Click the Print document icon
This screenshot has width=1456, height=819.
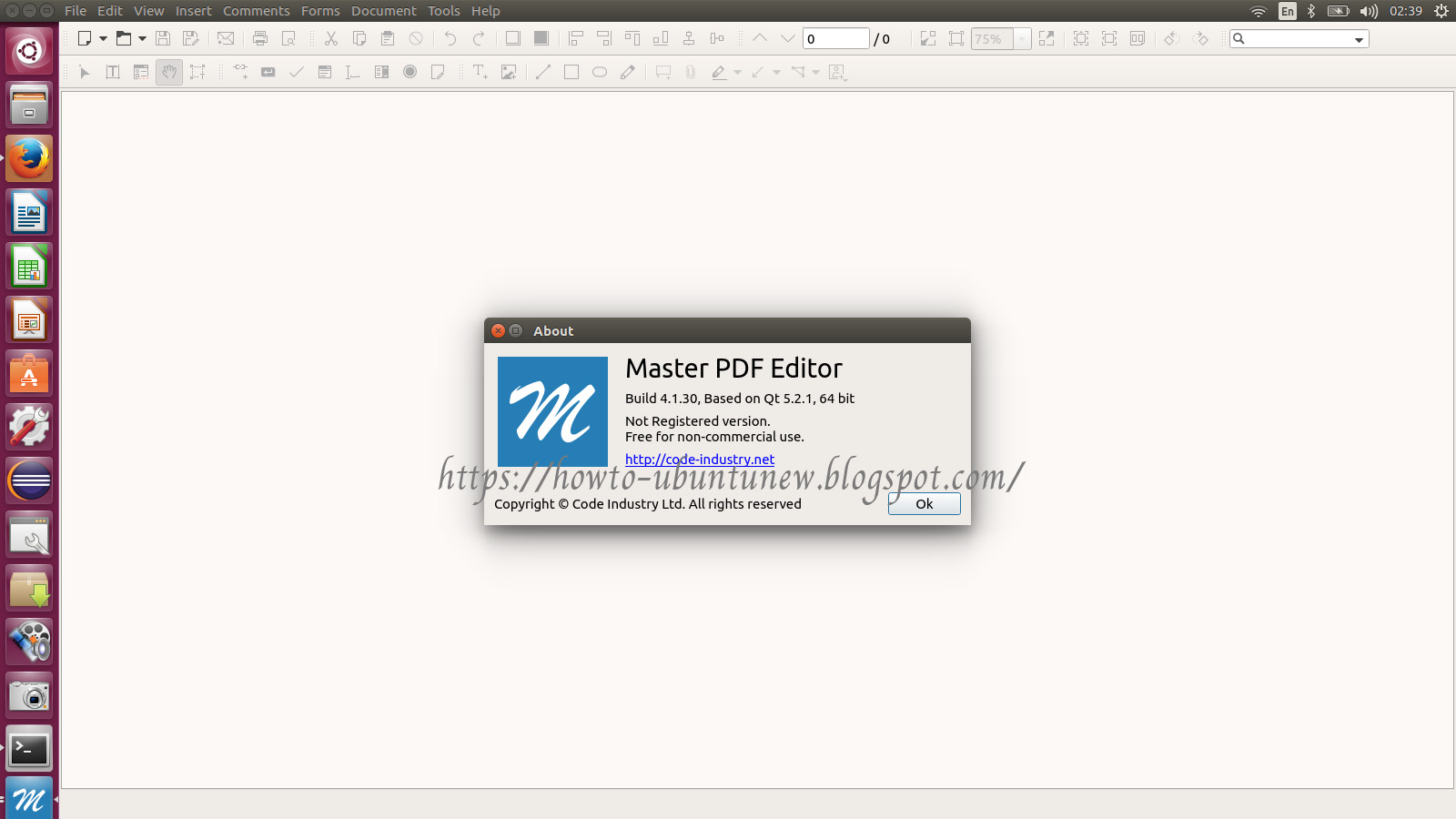click(x=259, y=38)
